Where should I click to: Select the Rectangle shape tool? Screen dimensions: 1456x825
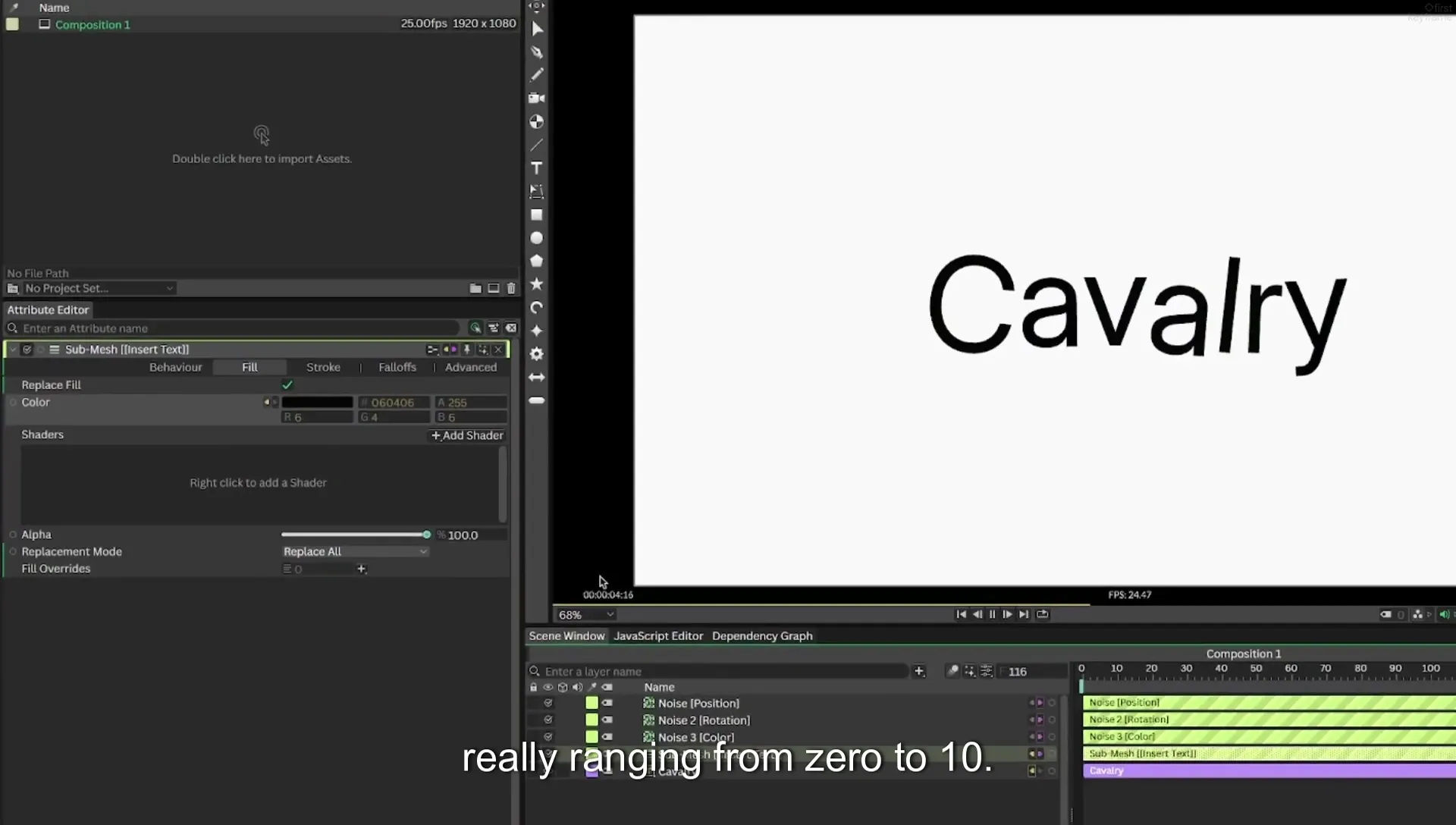coord(537,215)
